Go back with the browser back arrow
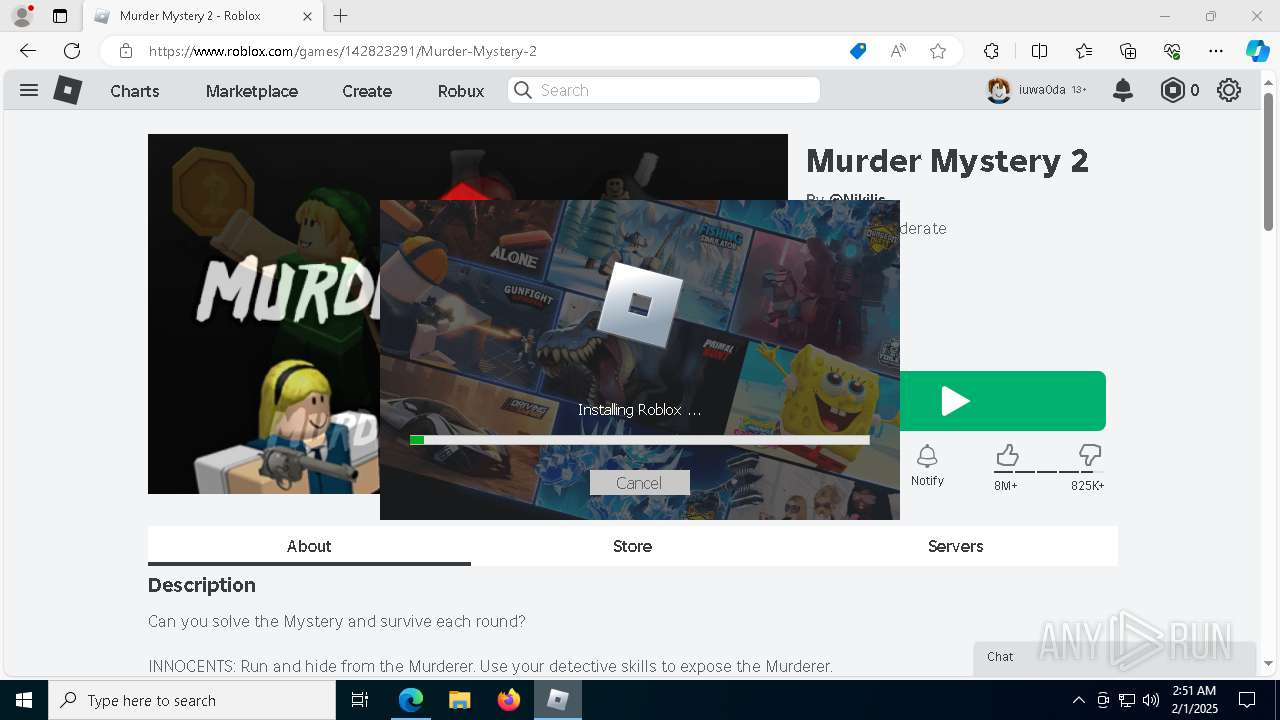The height and width of the screenshot is (720, 1280). tap(28, 51)
